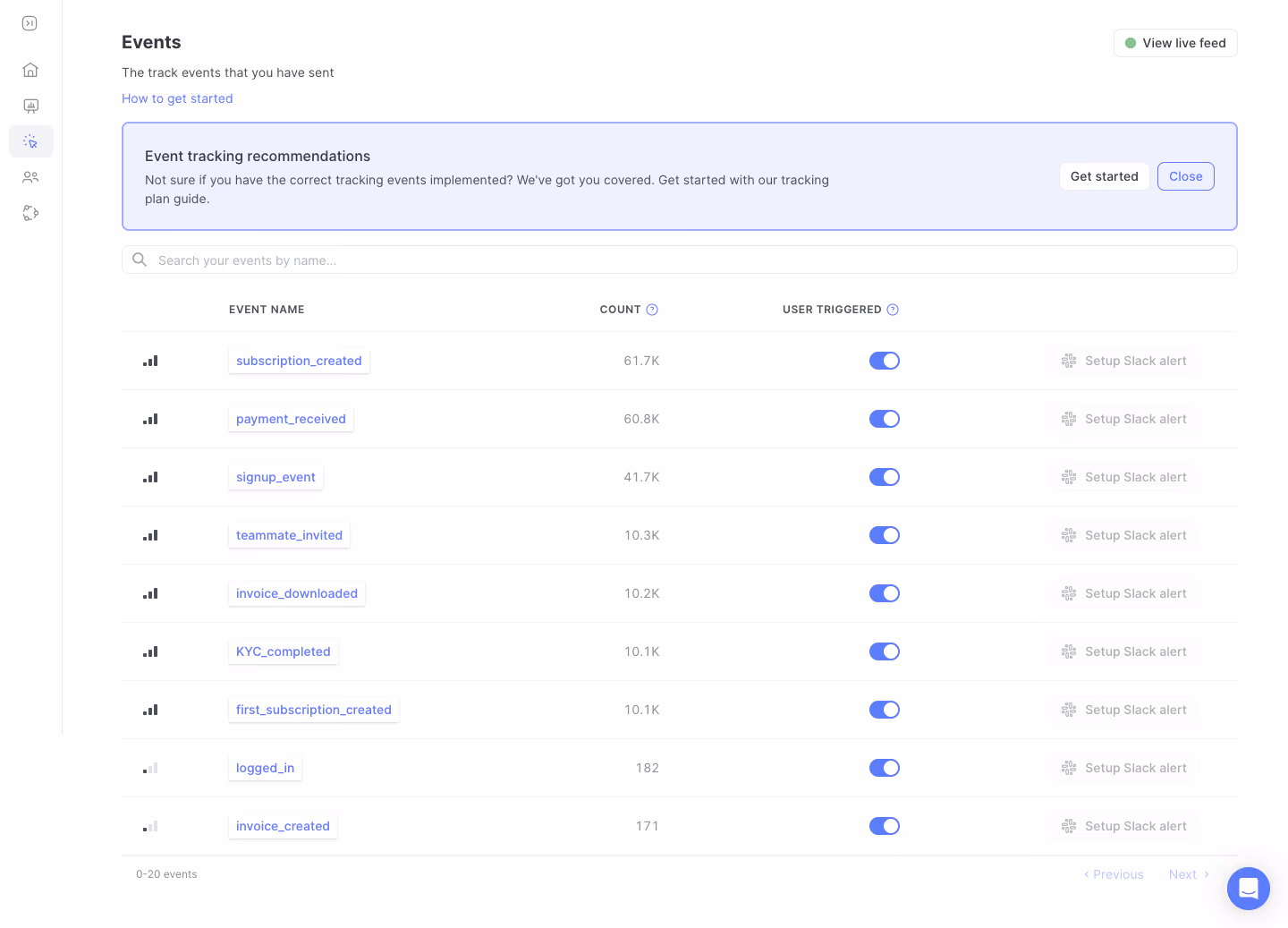The width and height of the screenshot is (1288, 928).
Task: Open the subscription_created event
Action: point(299,361)
